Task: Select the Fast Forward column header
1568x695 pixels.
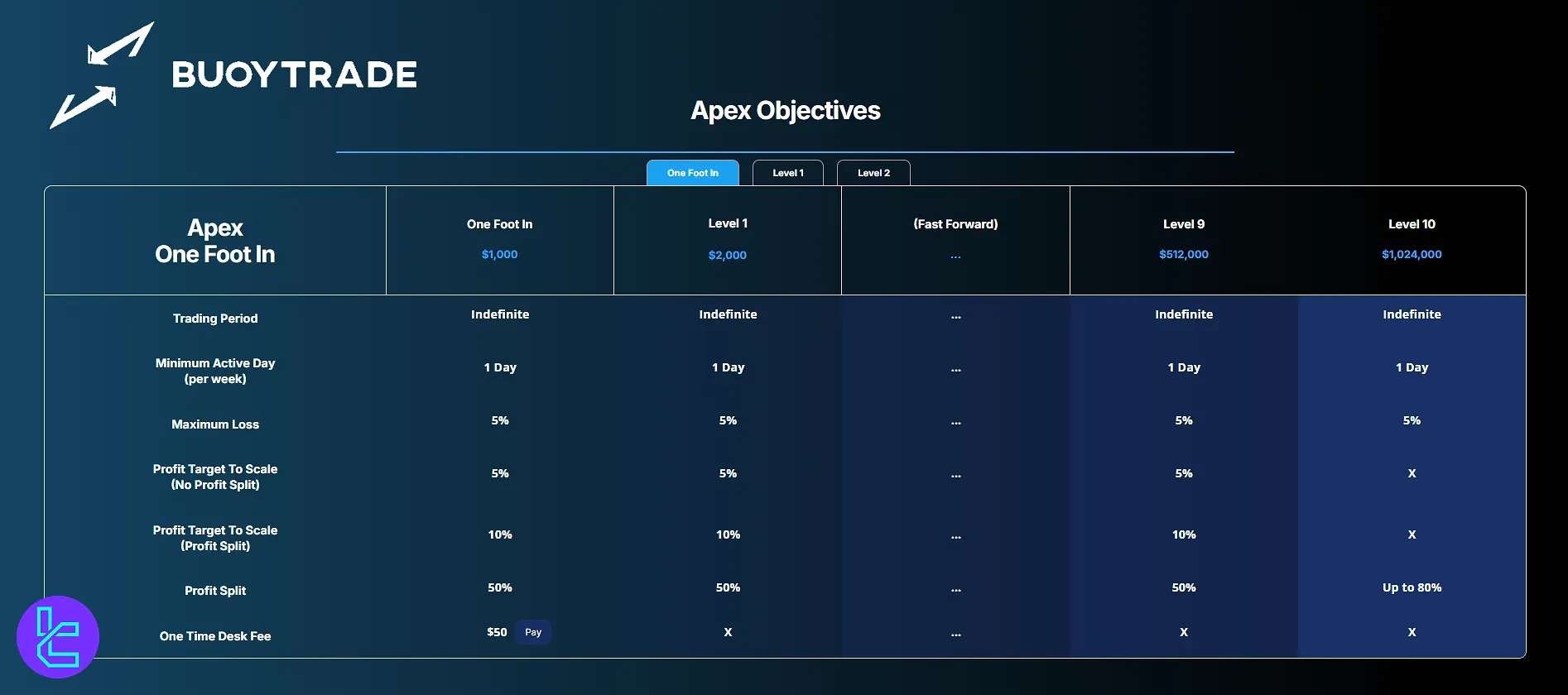Action: (955, 224)
